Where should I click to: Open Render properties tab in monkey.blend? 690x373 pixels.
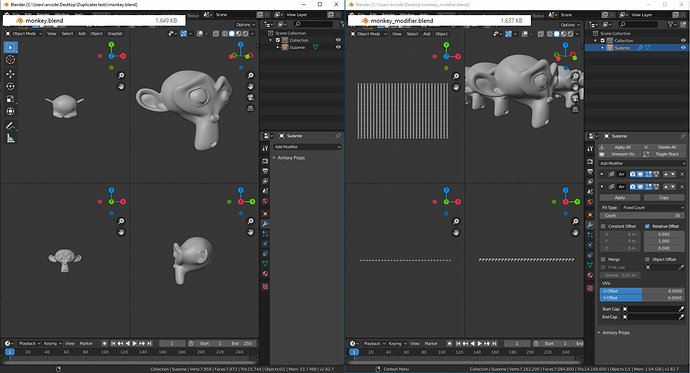coord(265,161)
